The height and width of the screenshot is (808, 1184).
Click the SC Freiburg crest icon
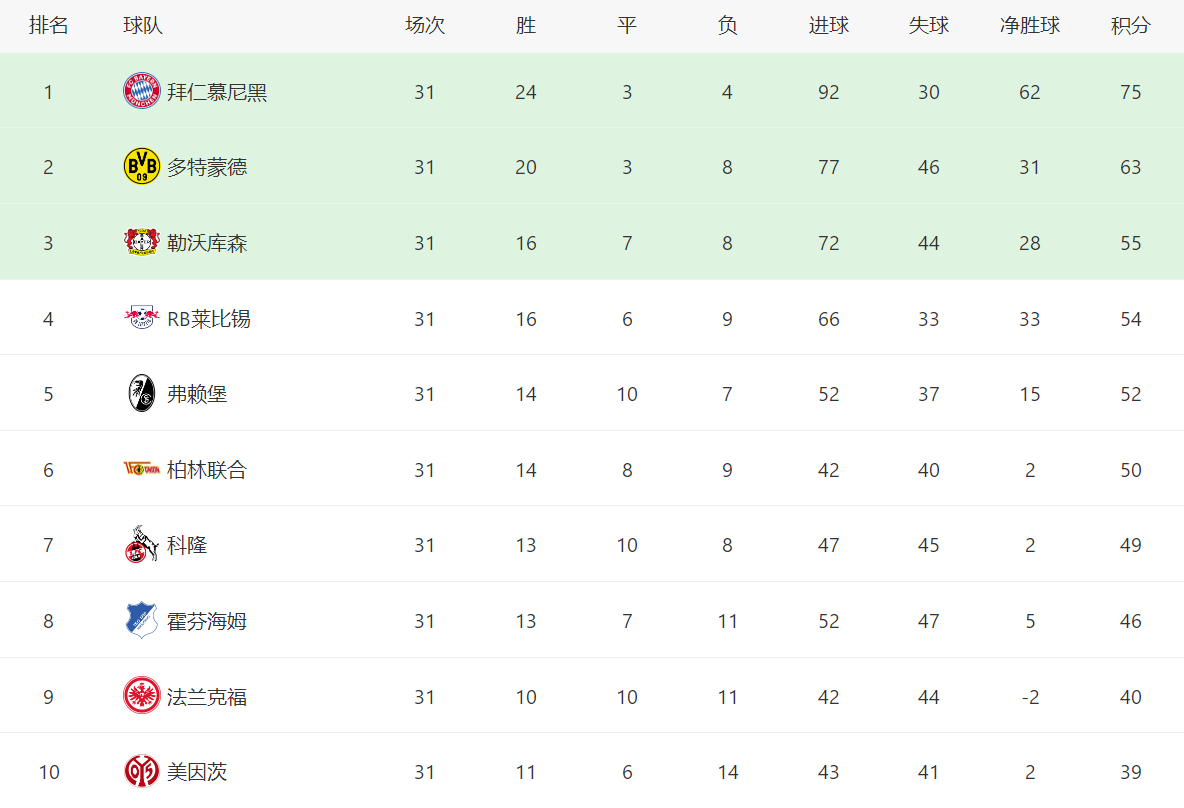pos(141,393)
